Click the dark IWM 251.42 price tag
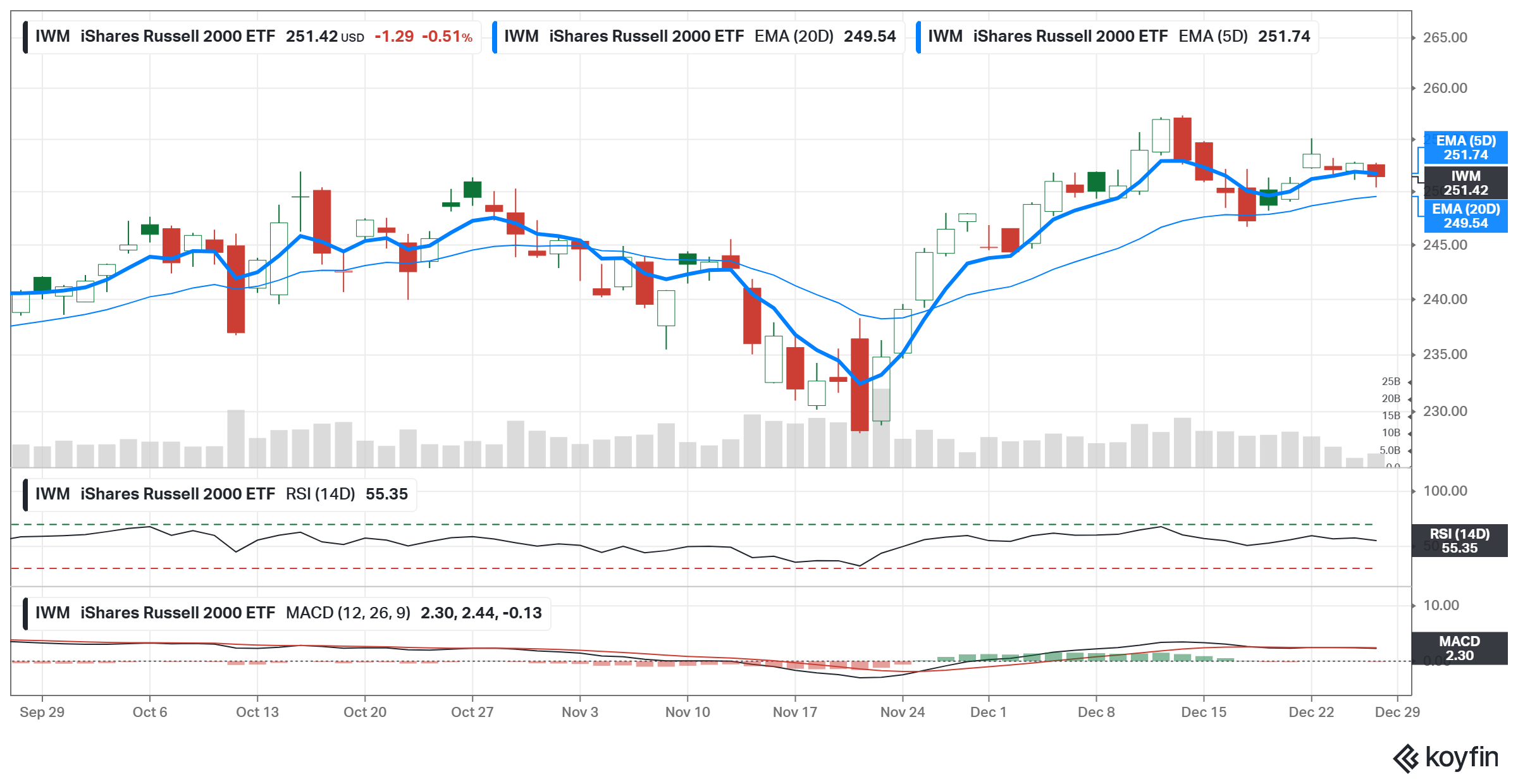This screenshot has width=1518, height=784. [1466, 183]
